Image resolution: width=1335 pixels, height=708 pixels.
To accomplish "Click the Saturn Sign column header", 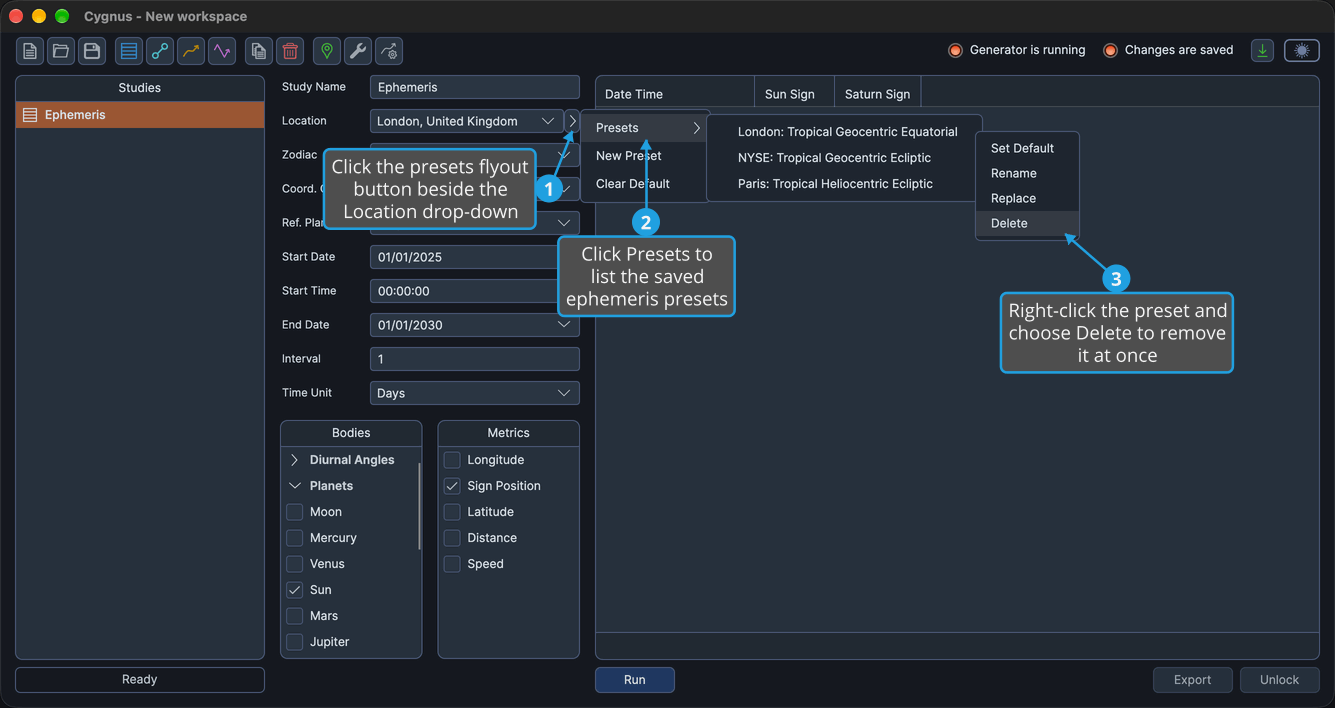I will point(877,94).
